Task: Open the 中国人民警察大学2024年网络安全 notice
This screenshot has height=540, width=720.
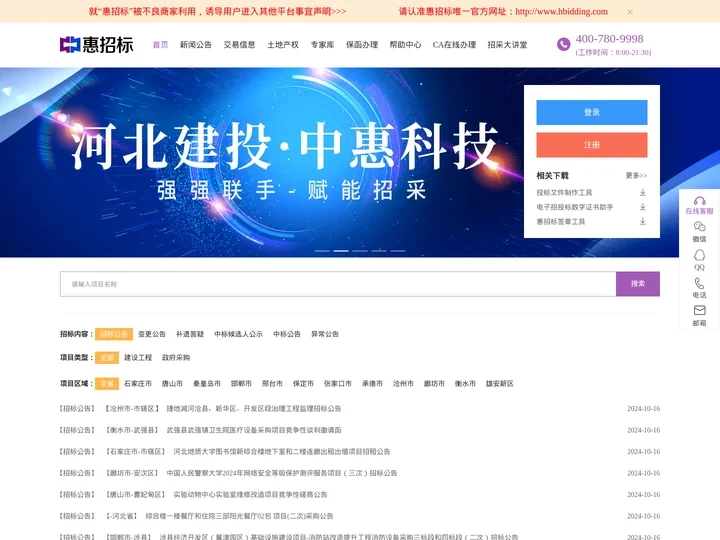Action: [281, 473]
